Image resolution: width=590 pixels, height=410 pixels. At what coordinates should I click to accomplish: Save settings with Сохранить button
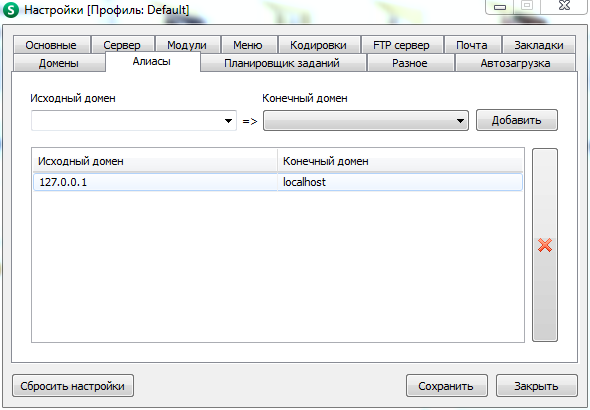(447, 386)
